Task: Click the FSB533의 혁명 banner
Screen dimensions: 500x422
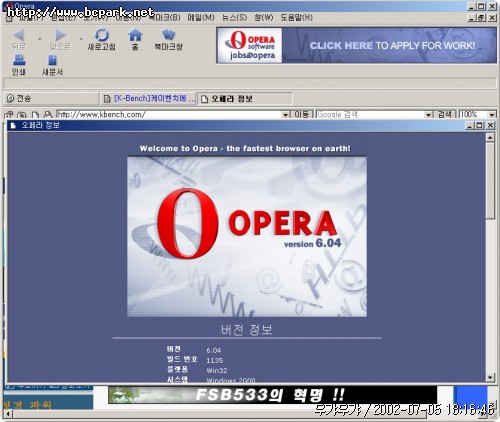Action: coord(272,395)
